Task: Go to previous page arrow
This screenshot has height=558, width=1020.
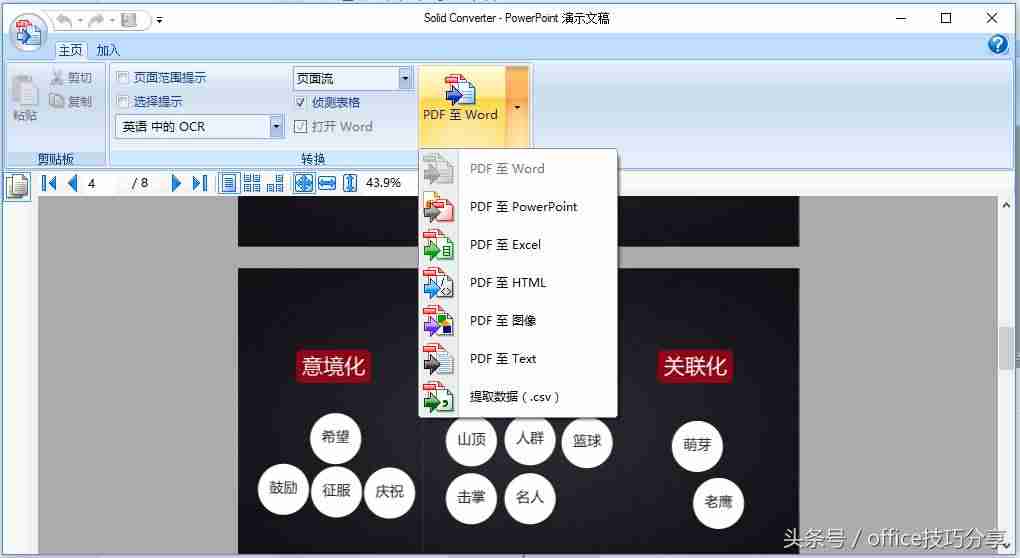Action: tap(72, 183)
